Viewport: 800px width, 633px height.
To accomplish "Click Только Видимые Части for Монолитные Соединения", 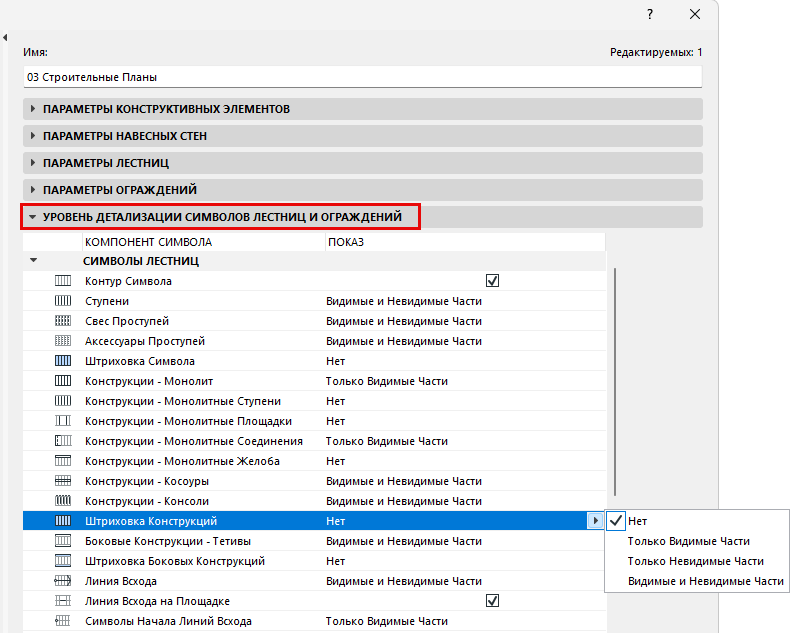I will [x=387, y=441].
